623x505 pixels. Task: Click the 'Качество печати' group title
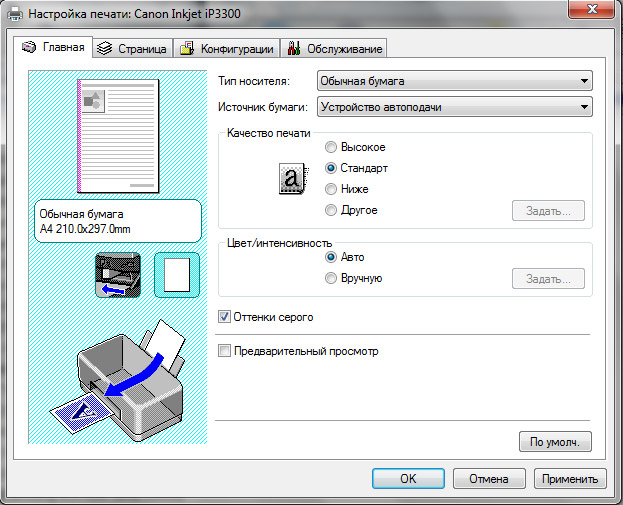pos(269,133)
